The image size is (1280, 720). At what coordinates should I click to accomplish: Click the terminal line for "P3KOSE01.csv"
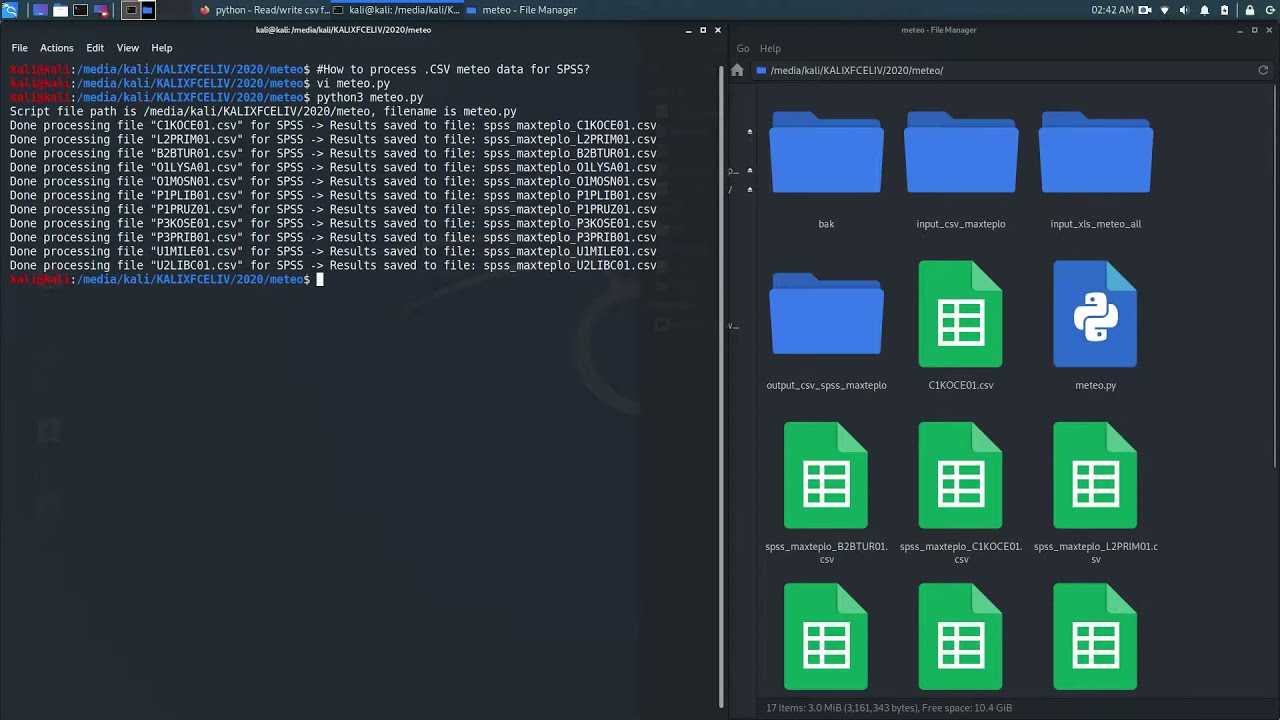point(333,224)
